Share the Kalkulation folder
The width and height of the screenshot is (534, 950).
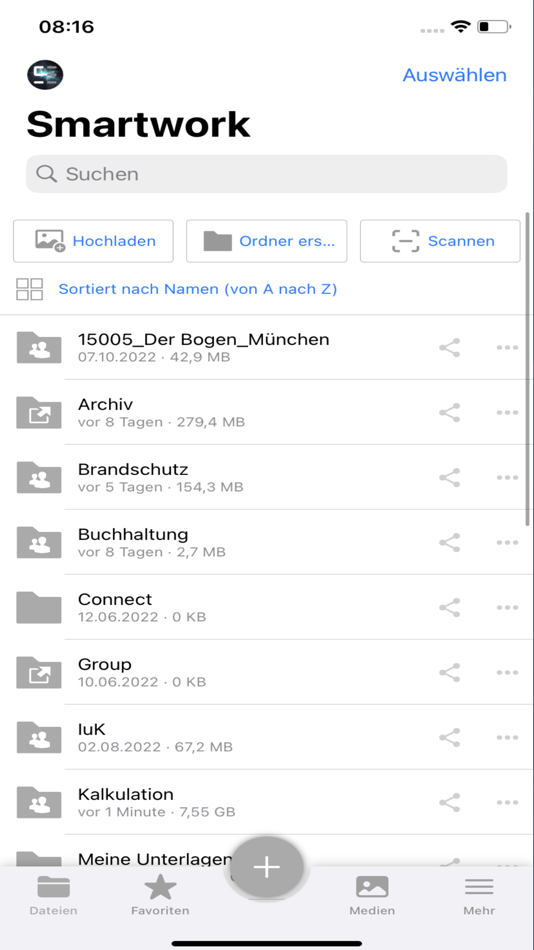(x=449, y=802)
